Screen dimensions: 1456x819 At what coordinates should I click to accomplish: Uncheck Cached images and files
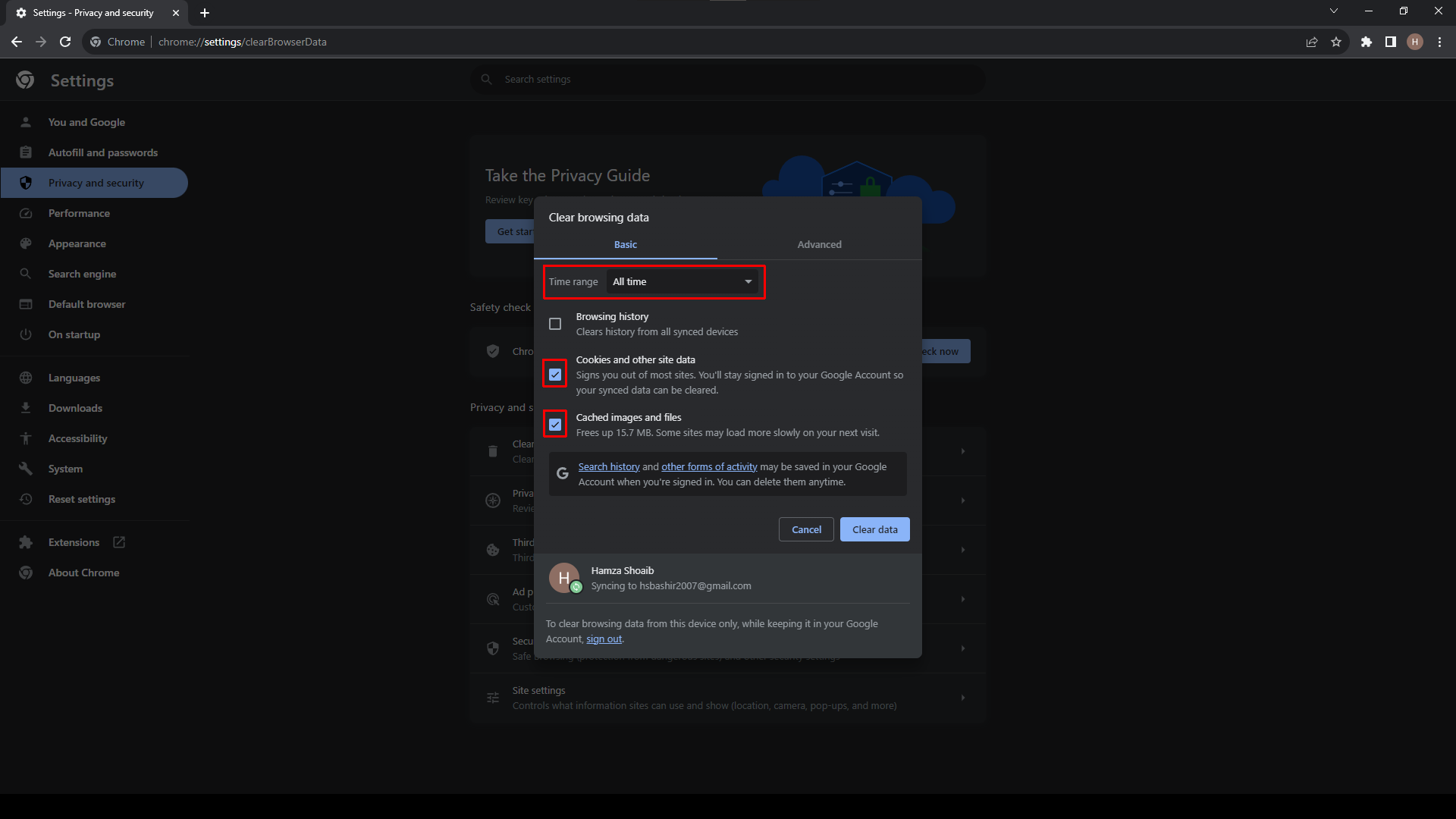coord(555,425)
